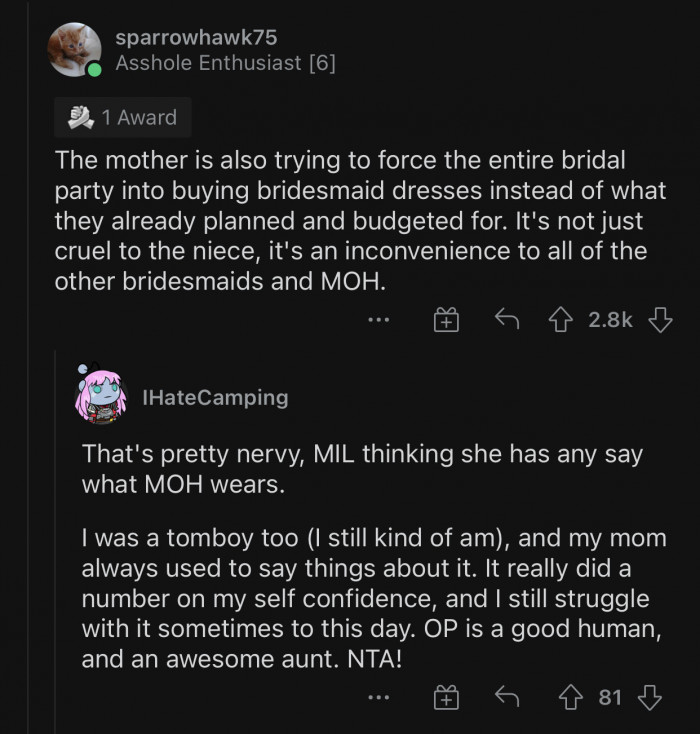The height and width of the screenshot is (734, 700).
Task: Click the 81 vote count
Action: tap(610, 697)
